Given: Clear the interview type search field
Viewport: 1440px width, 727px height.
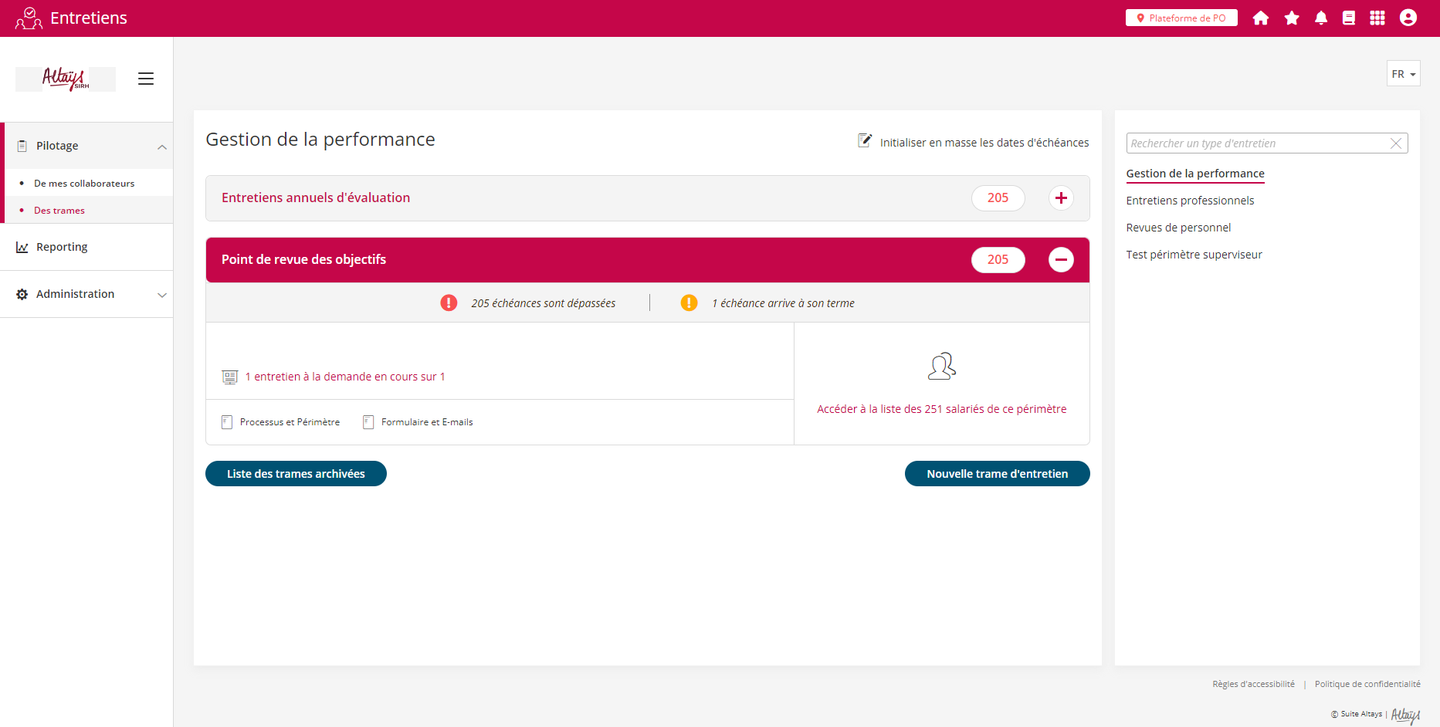Looking at the screenshot, I should tap(1396, 144).
